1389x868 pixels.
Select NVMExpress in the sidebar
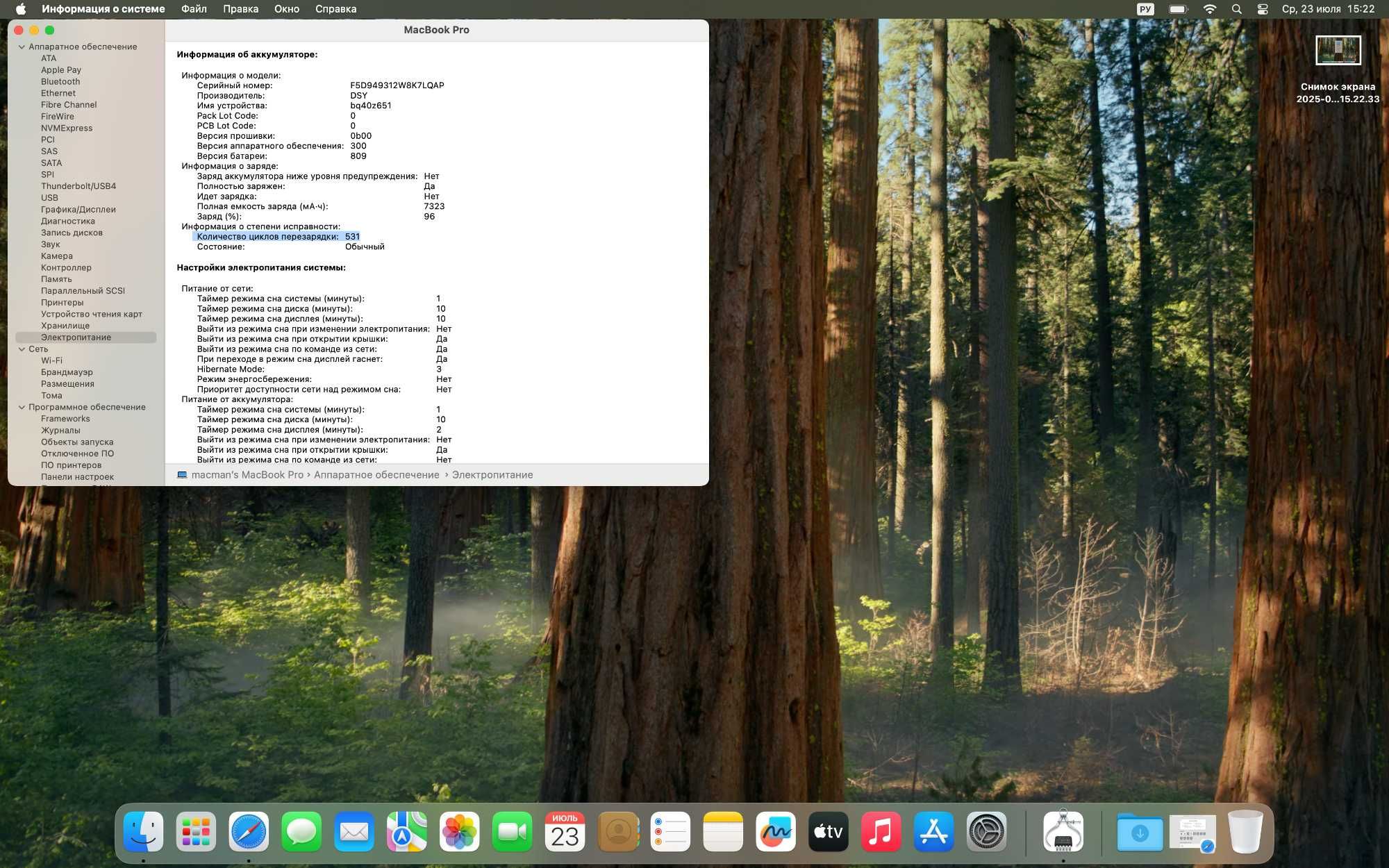point(67,128)
